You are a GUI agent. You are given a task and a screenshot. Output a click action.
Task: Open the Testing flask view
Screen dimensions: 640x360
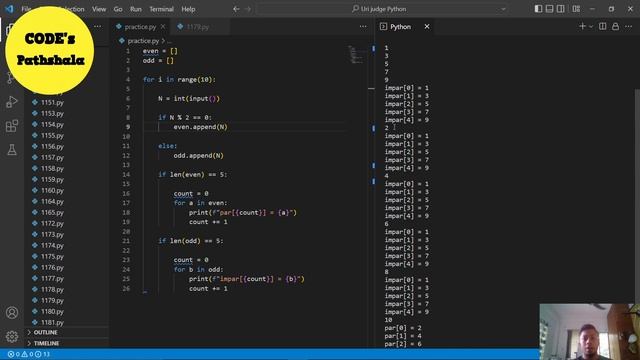point(12,150)
